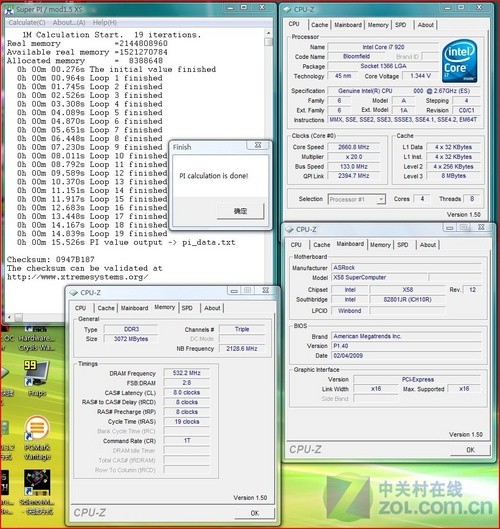Select Cache tab in CPU-Z mainboard window
Screen dimensions: 500x529
tap(322, 245)
